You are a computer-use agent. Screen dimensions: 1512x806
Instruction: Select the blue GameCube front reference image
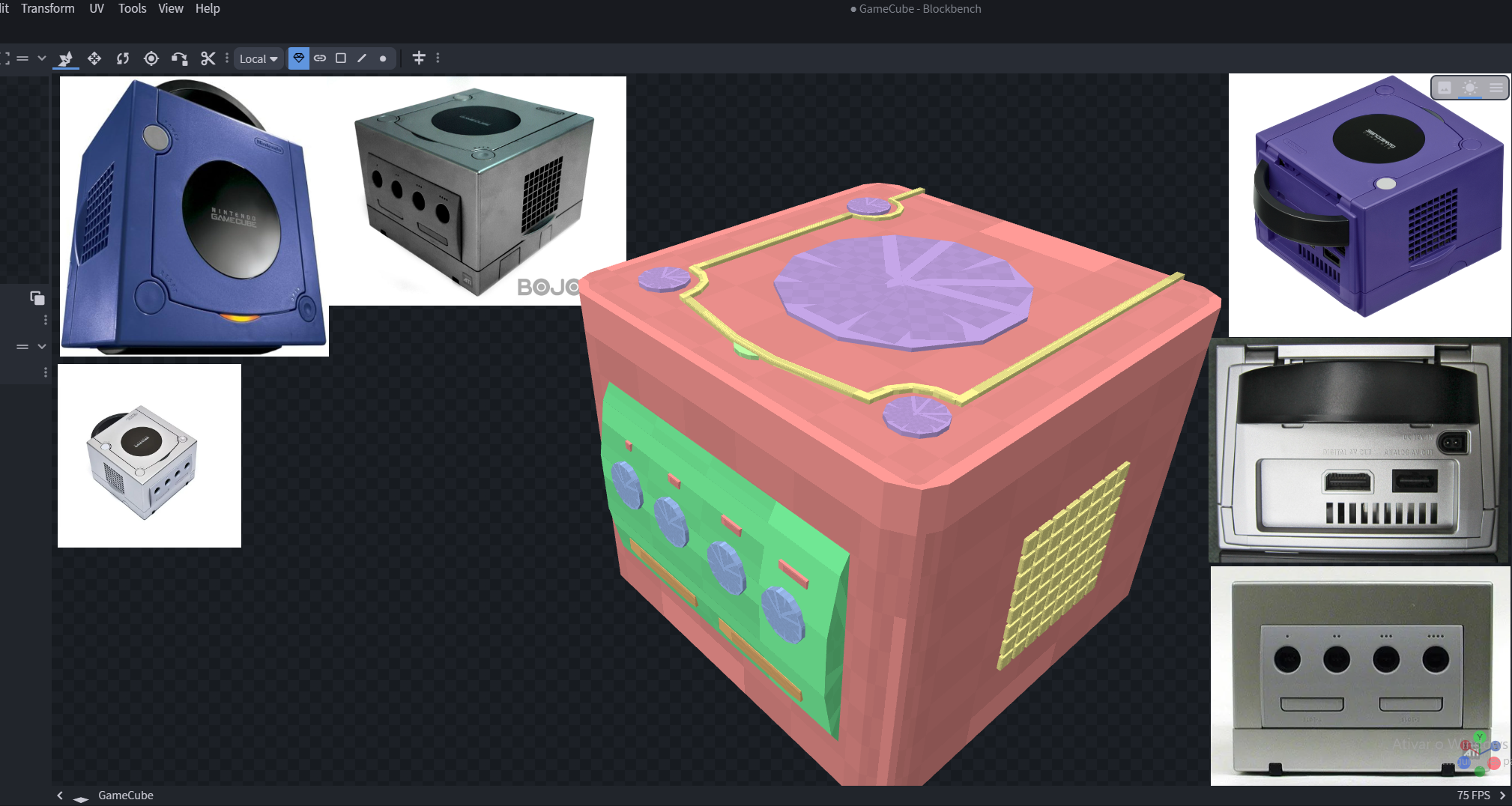[194, 216]
